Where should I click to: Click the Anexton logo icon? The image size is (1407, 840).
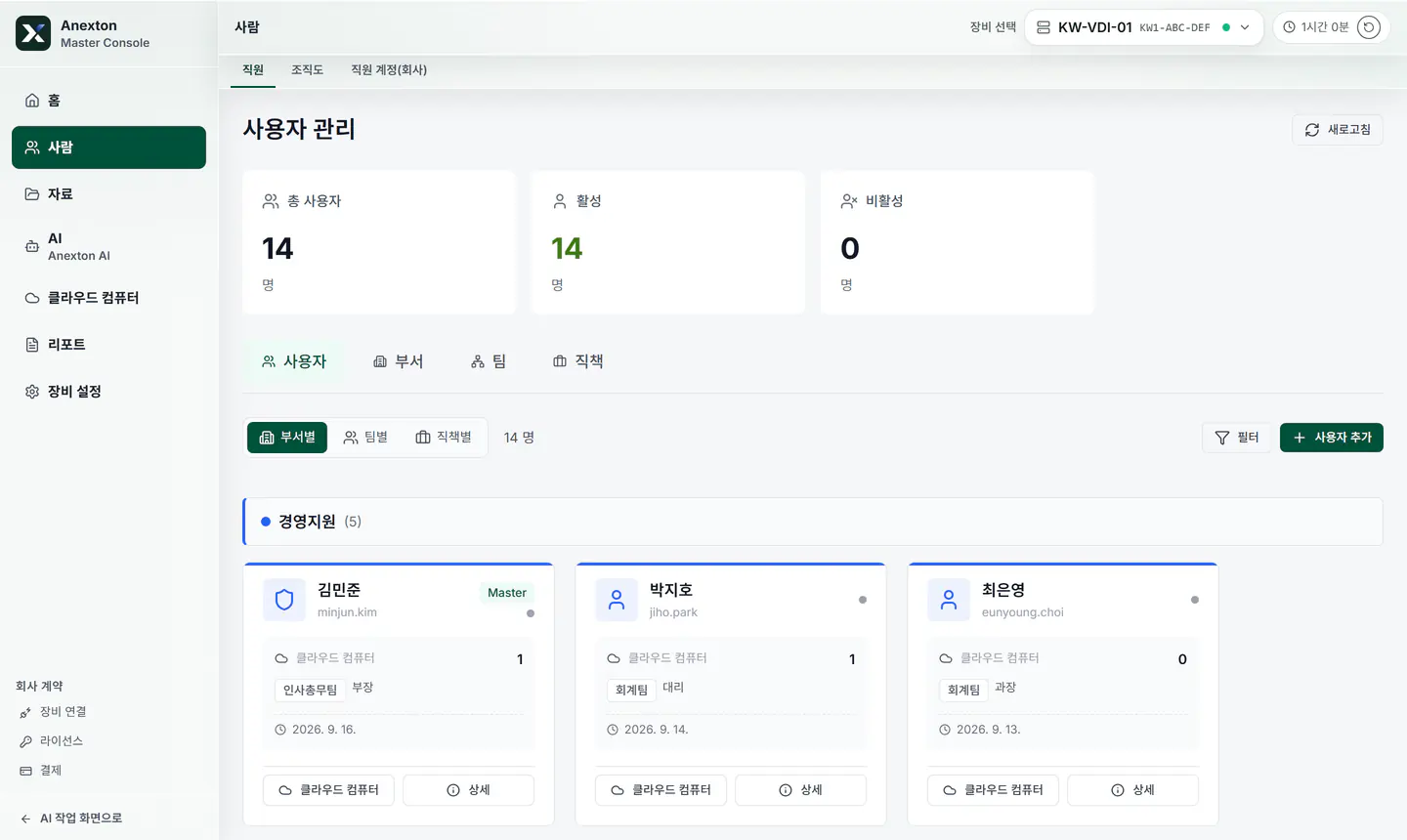tap(33, 33)
